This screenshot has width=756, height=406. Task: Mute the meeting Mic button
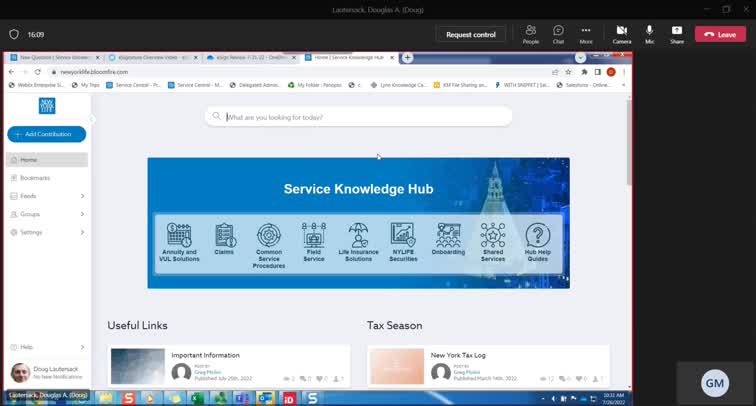click(649, 34)
